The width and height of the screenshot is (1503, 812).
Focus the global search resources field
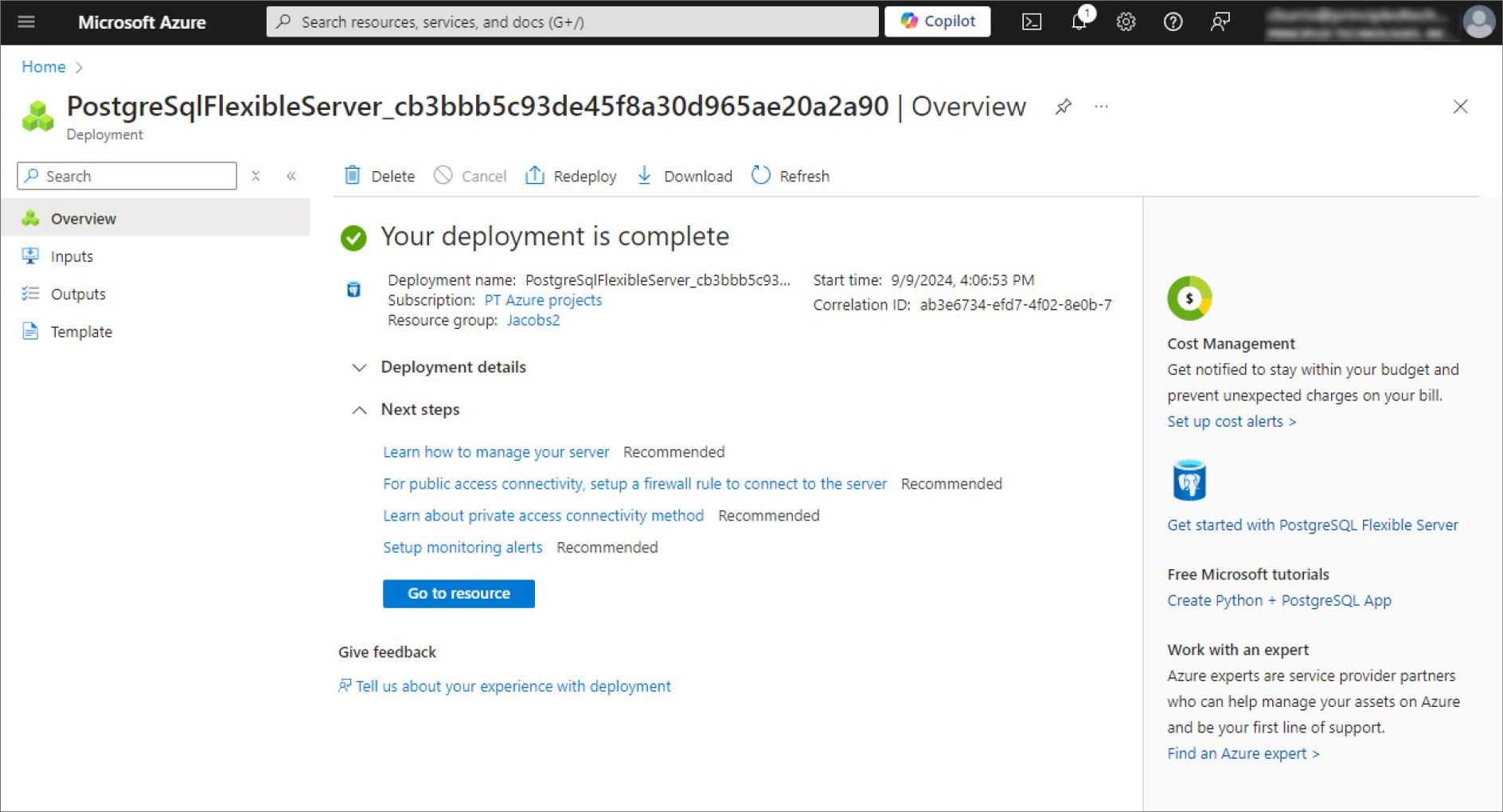[x=572, y=21]
